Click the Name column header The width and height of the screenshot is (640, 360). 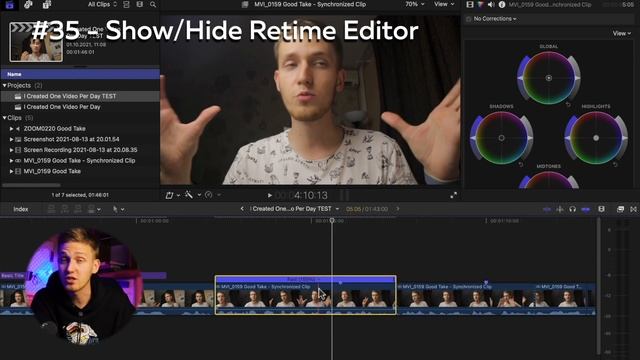pos(80,74)
